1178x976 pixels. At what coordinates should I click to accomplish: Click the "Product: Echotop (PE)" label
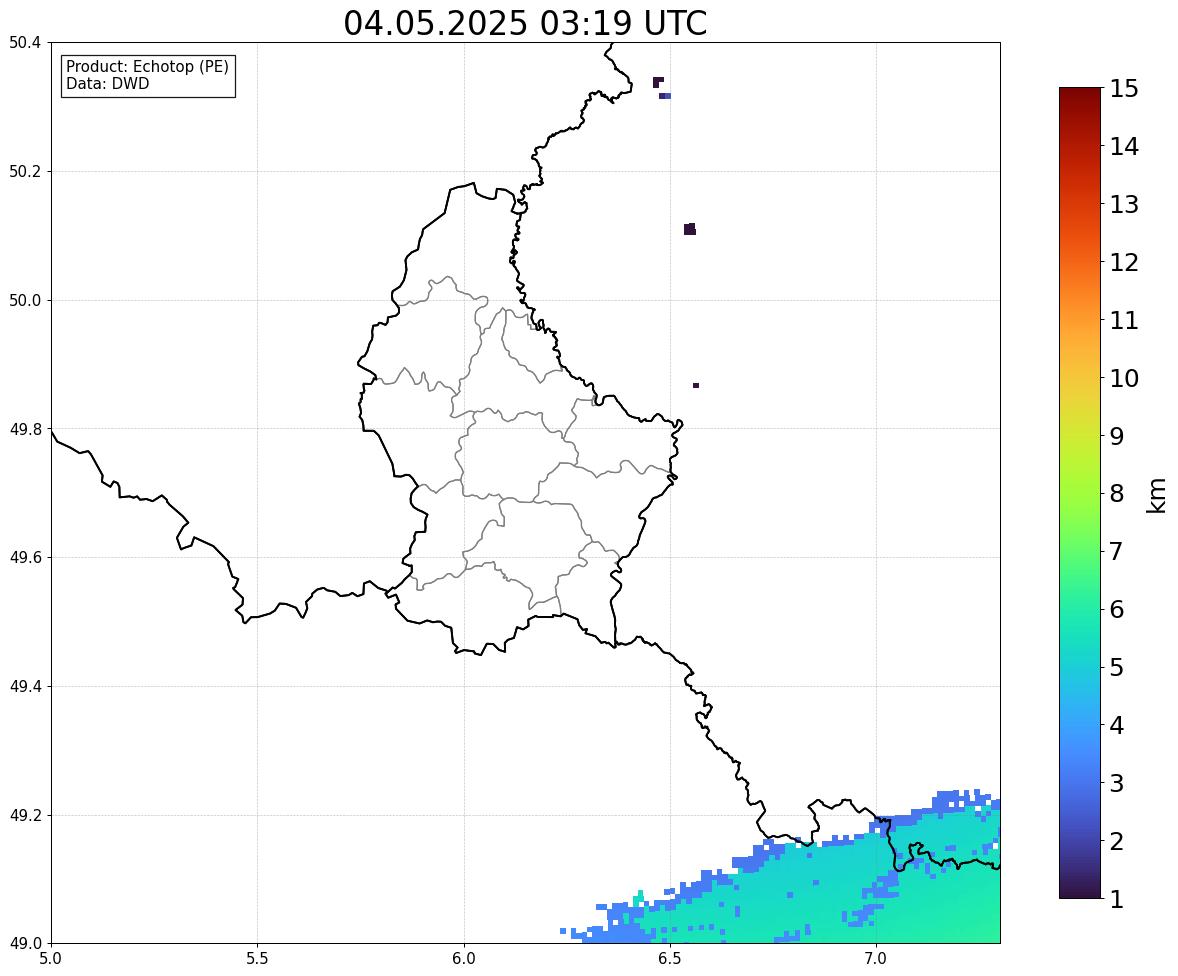point(147,66)
